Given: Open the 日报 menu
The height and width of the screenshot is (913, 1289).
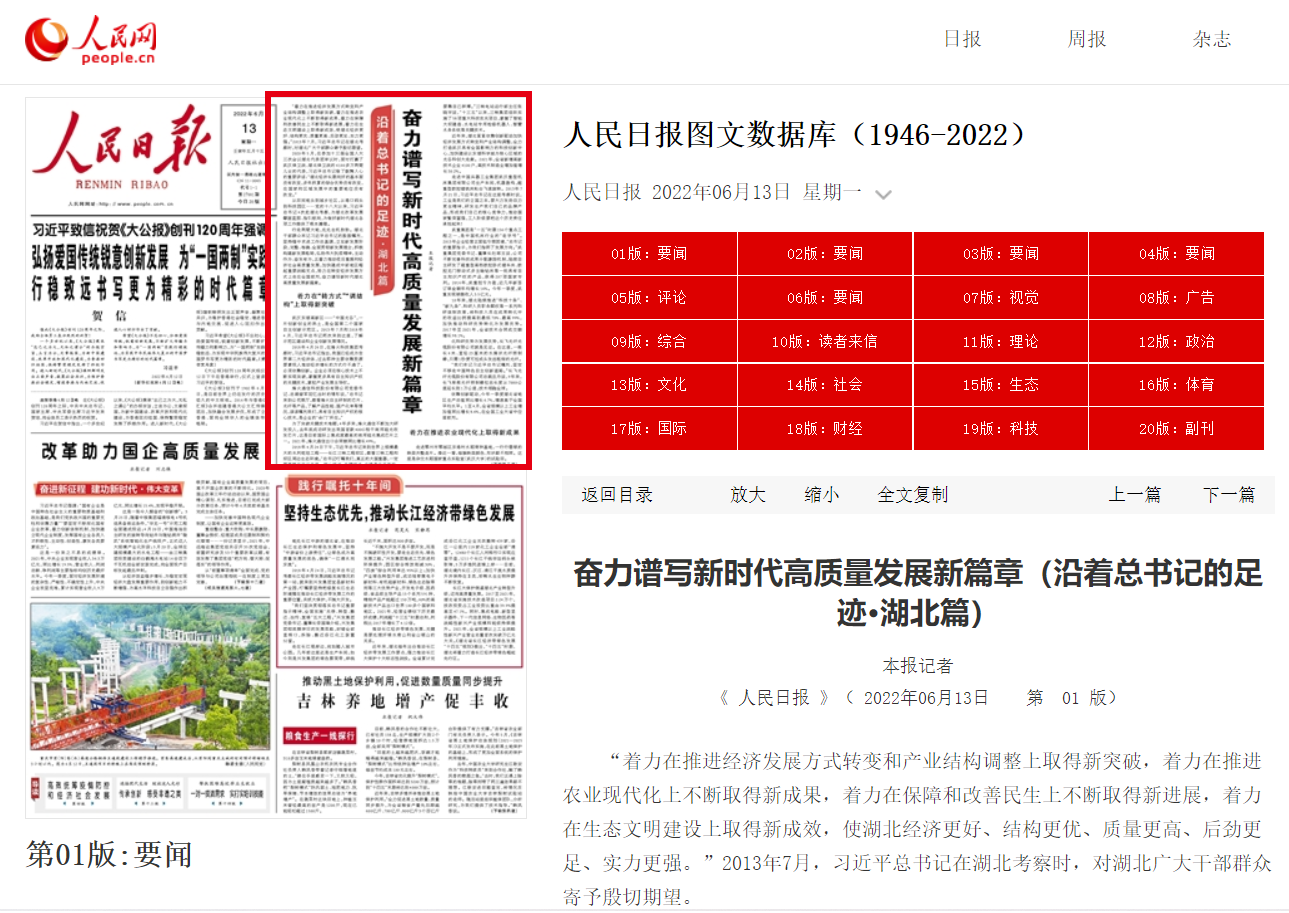Looking at the screenshot, I should click(x=962, y=39).
